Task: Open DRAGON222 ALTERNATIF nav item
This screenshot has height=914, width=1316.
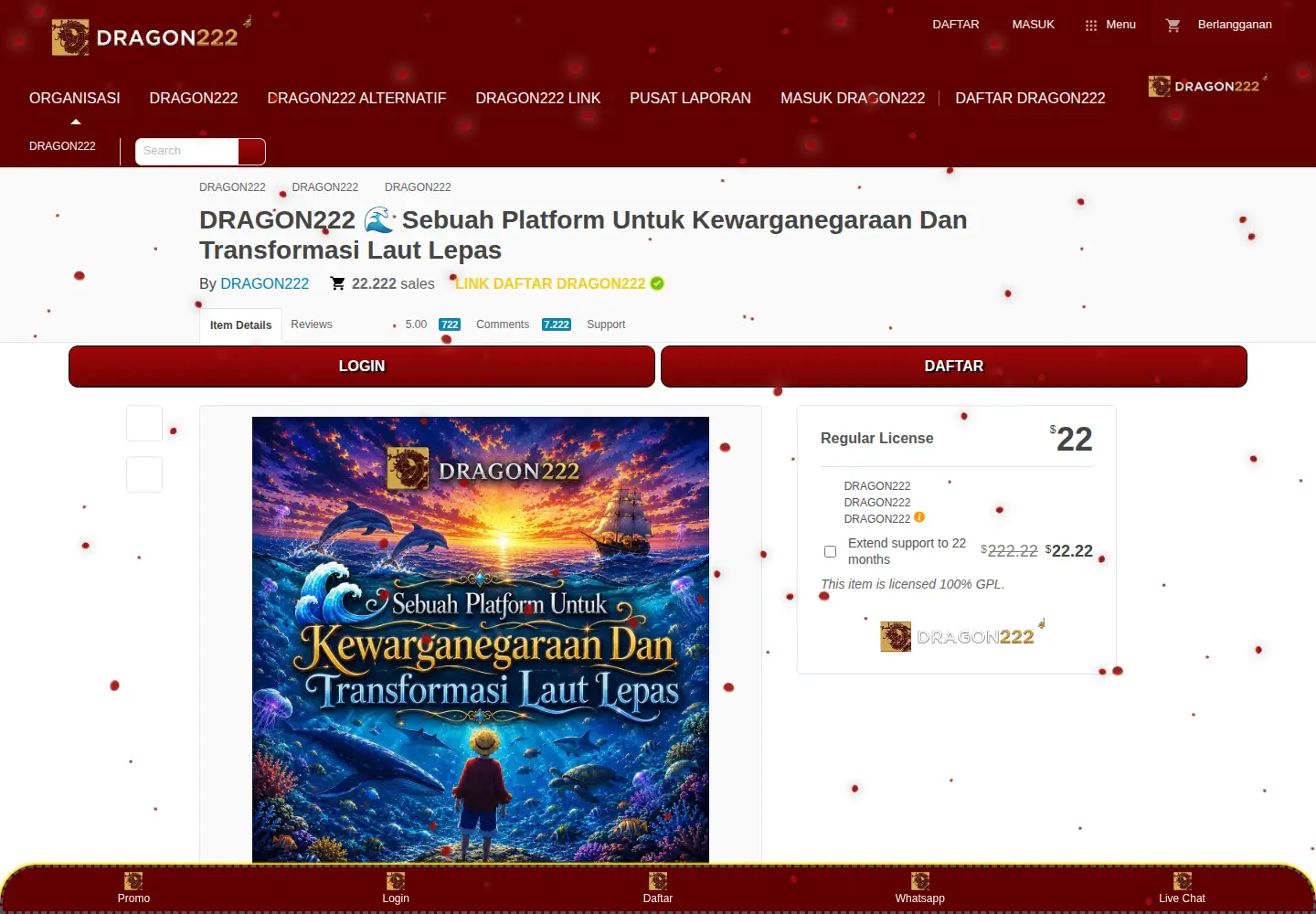Action: pyautogui.click(x=356, y=98)
